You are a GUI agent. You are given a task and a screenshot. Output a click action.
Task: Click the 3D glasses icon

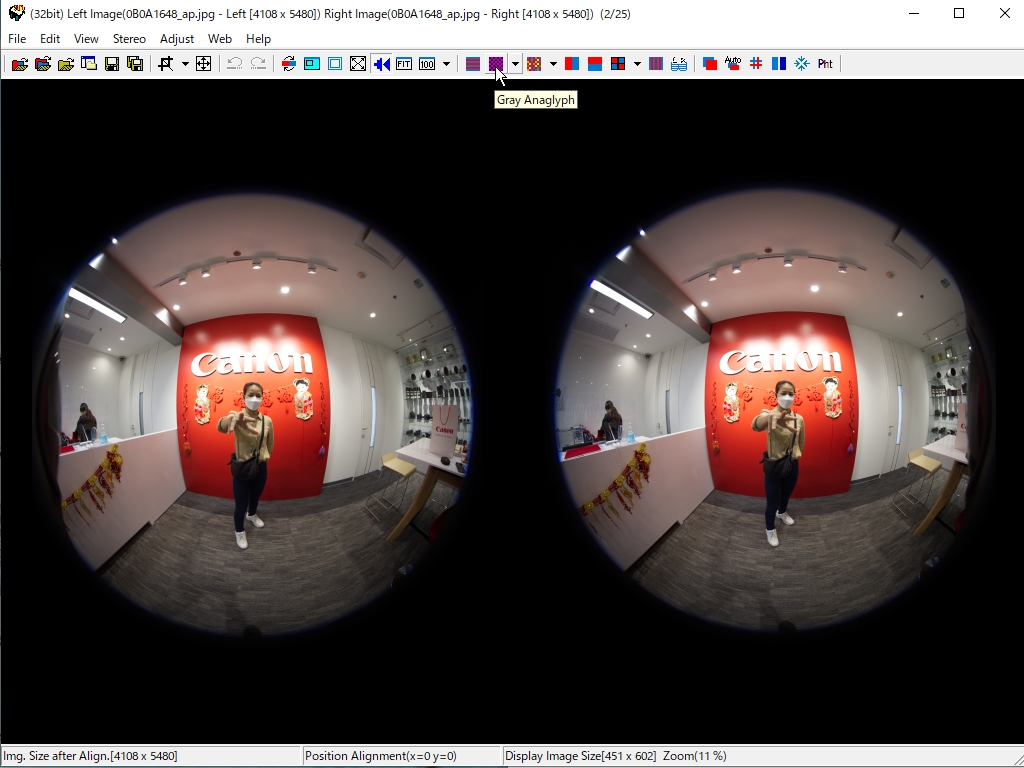(679, 63)
